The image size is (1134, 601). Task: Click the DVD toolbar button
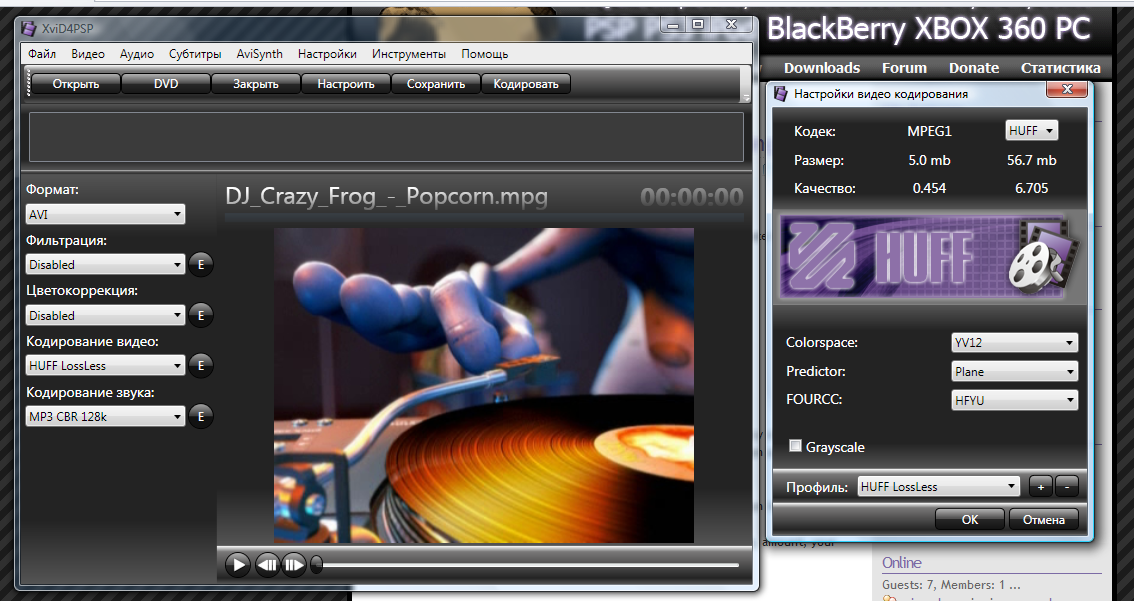[x=166, y=84]
